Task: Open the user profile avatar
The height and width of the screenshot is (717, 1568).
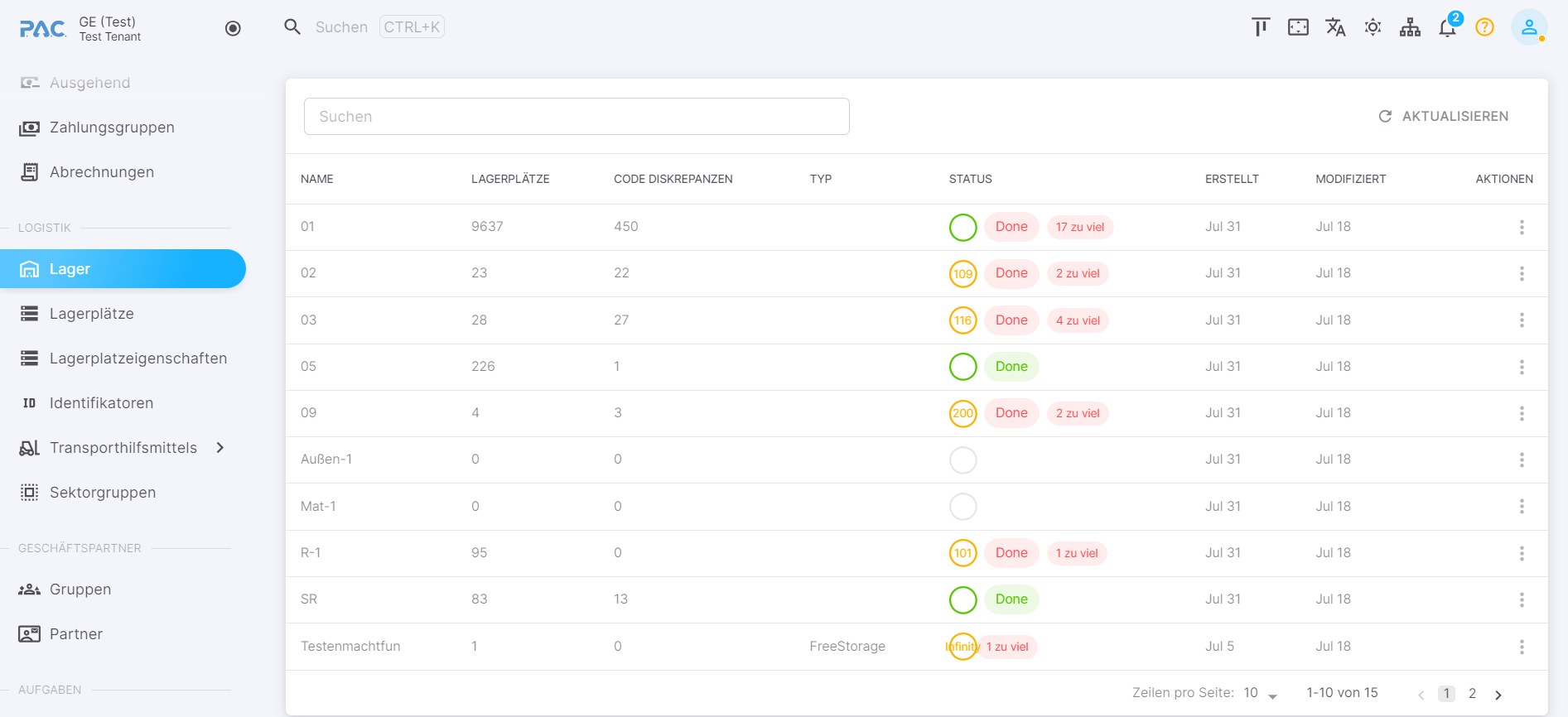Action: [1529, 27]
